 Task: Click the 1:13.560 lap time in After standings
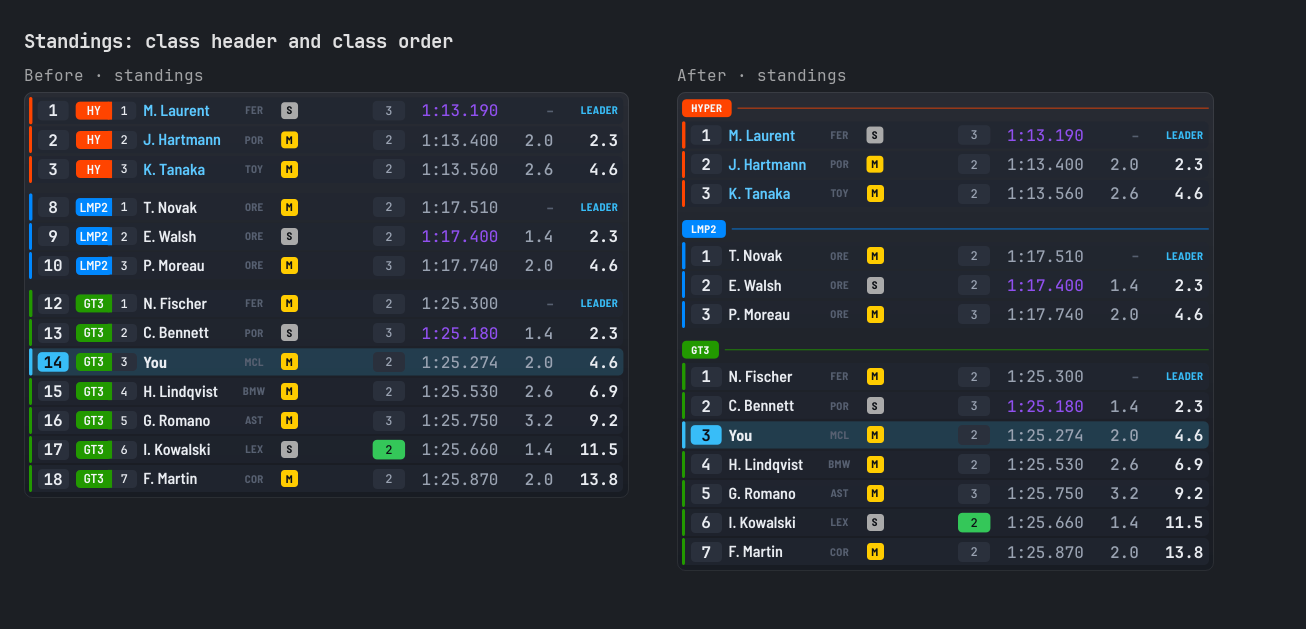pyautogui.click(x=1045, y=193)
